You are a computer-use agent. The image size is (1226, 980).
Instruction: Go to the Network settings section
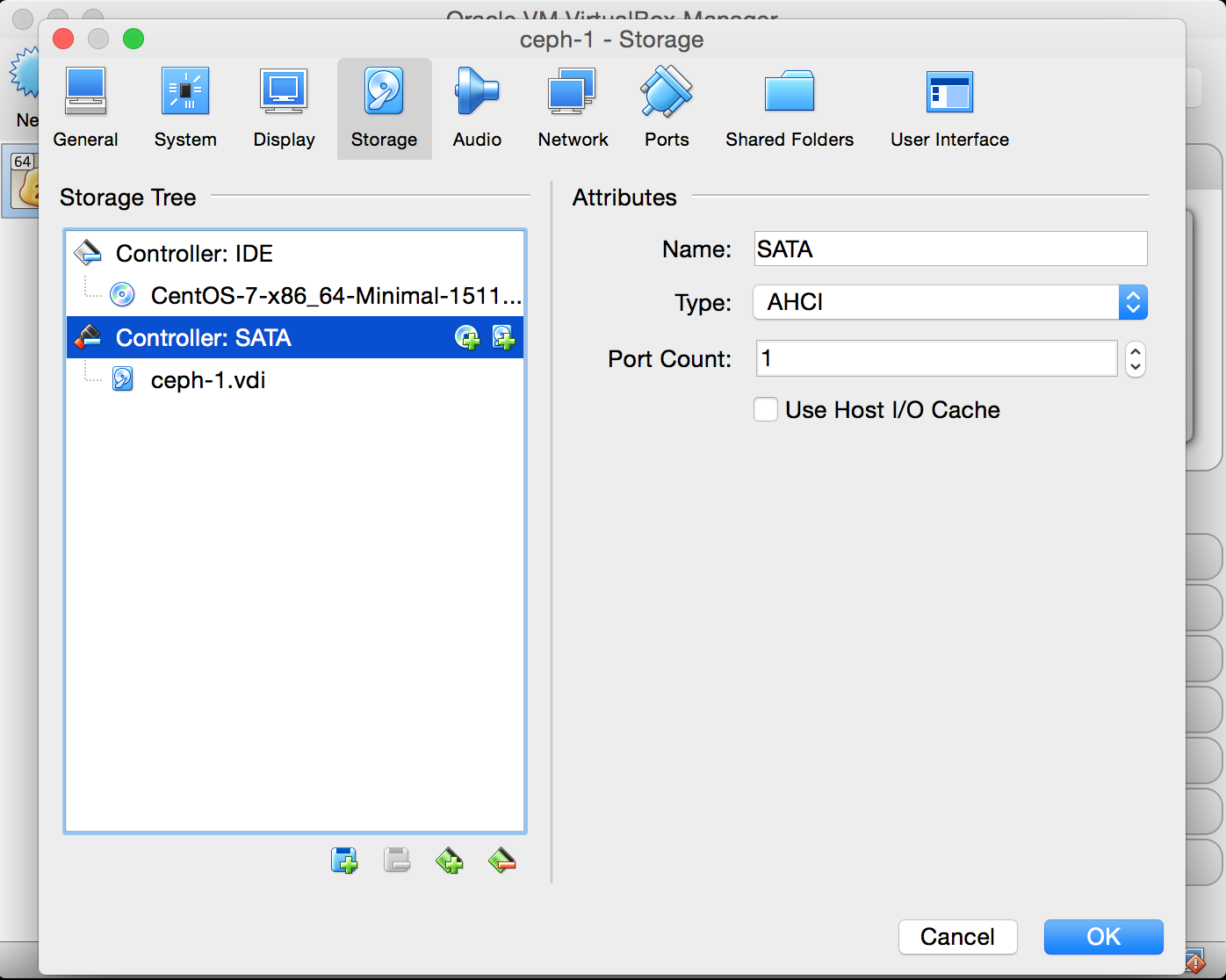[x=573, y=109]
